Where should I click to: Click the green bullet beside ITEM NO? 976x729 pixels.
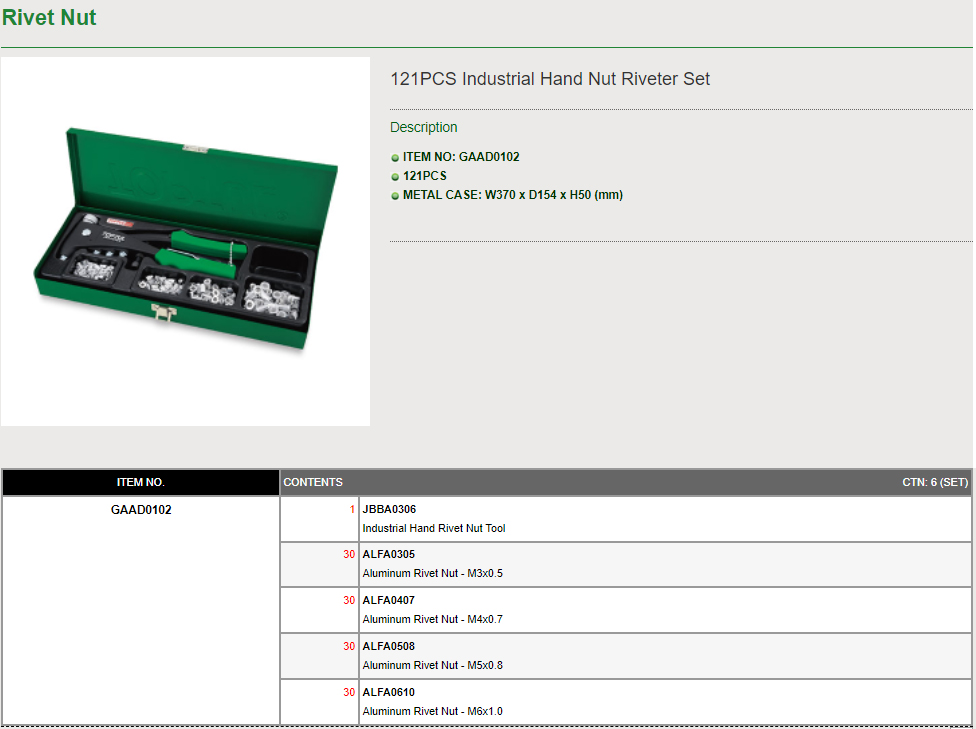[x=395, y=158]
